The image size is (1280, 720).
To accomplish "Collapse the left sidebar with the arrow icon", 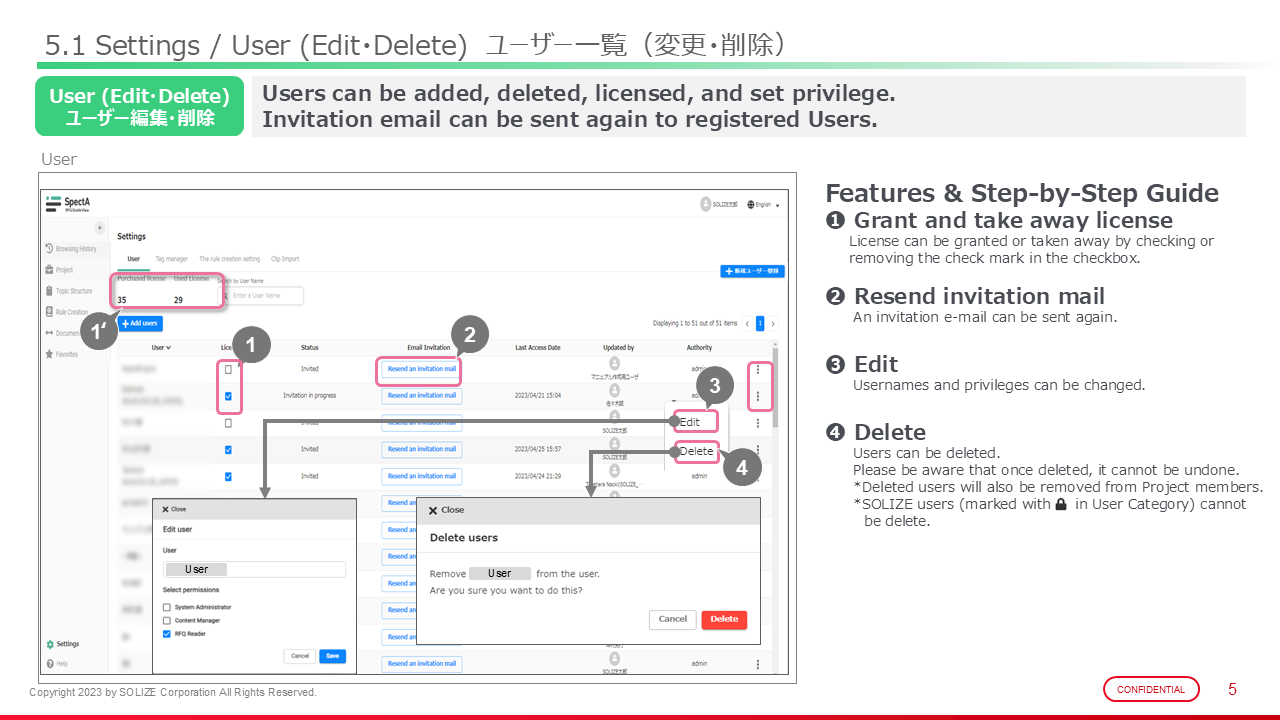I will point(100,228).
